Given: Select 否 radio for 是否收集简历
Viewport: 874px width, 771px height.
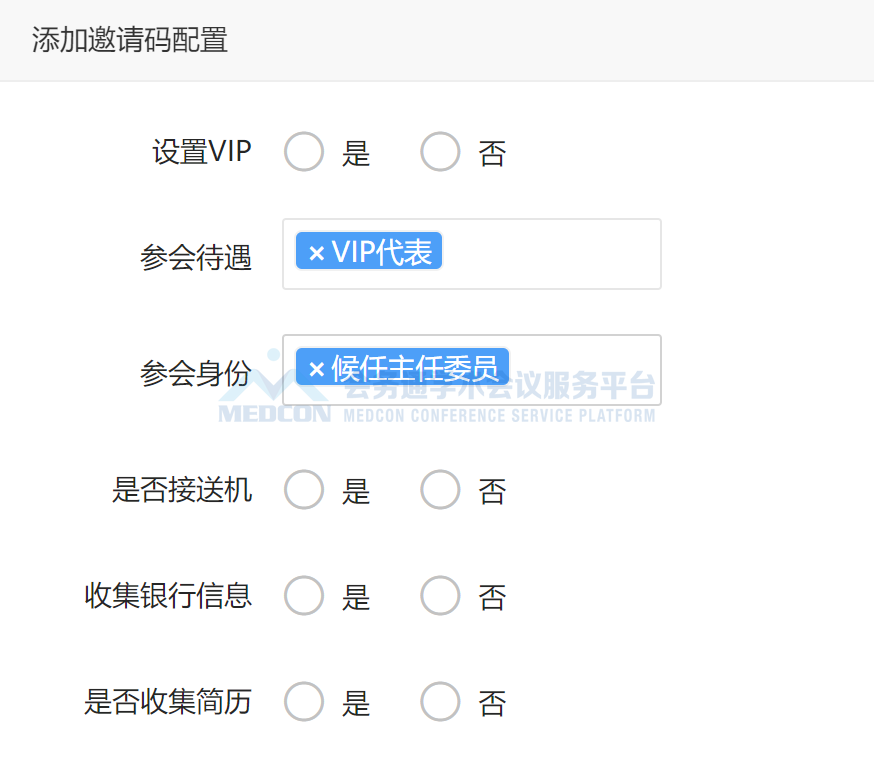Looking at the screenshot, I should click(440, 701).
